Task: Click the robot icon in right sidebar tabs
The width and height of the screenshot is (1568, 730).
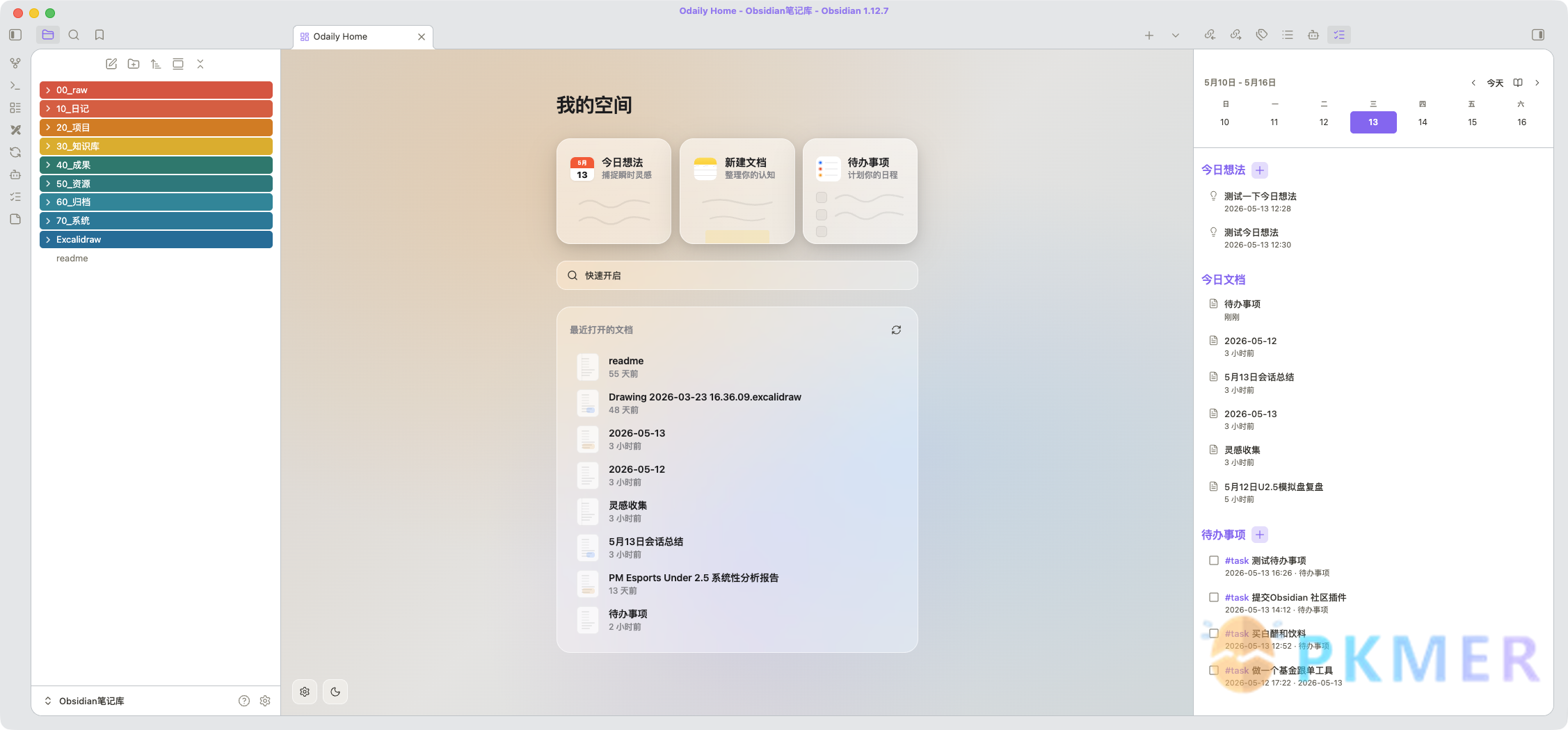Action: pos(1313,35)
